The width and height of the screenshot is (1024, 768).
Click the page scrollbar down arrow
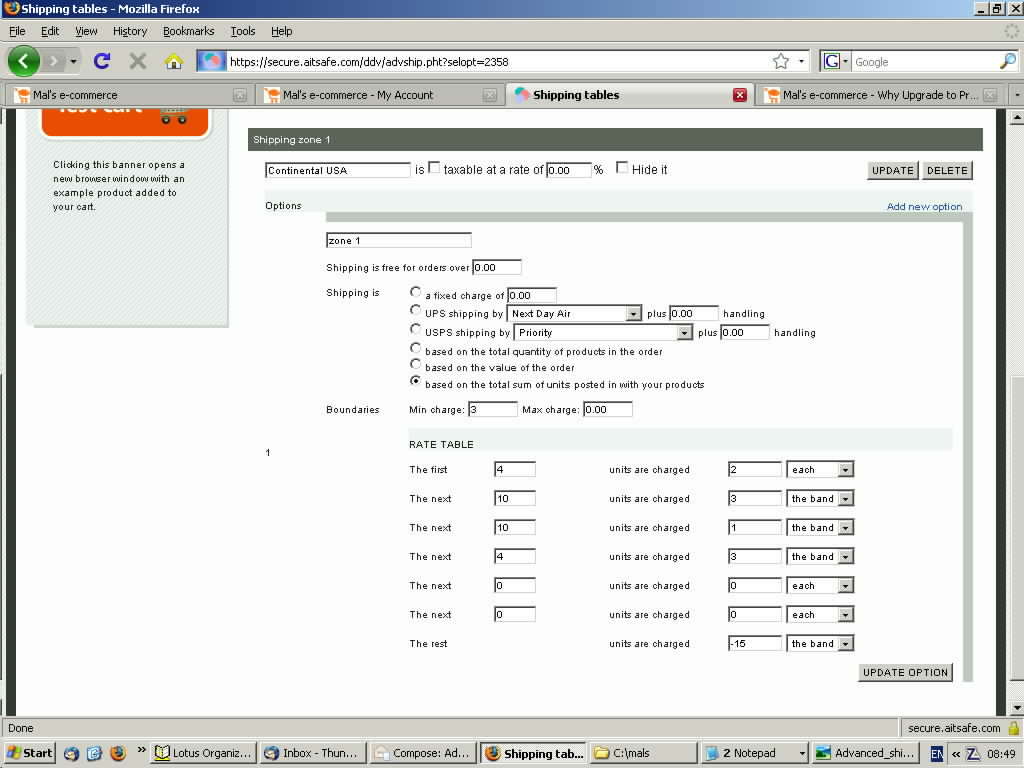click(1016, 708)
